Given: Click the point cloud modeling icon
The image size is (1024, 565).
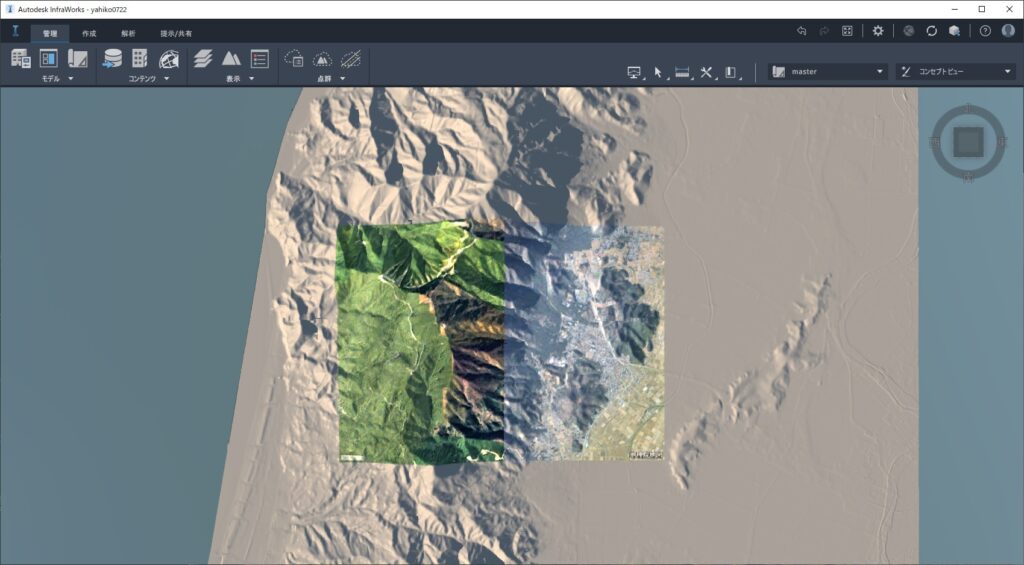Looking at the screenshot, I should 294,59.
